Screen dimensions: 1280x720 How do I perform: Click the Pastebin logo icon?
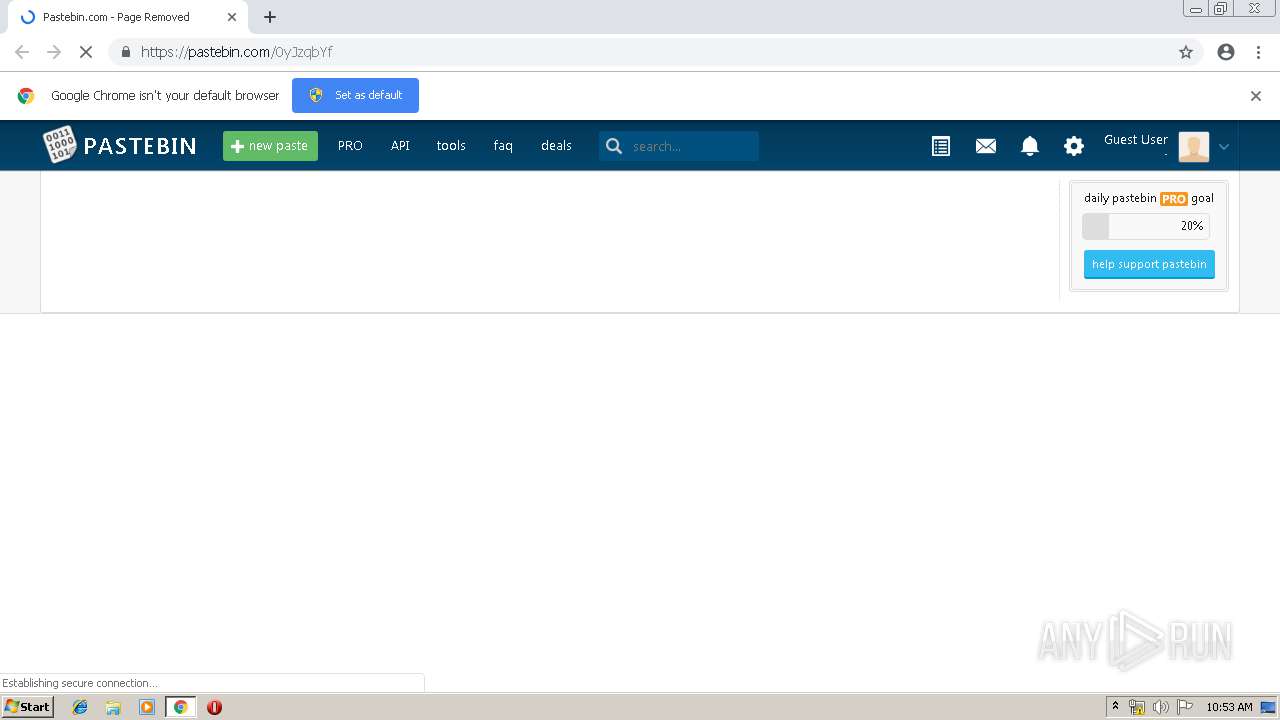point(59,145)
